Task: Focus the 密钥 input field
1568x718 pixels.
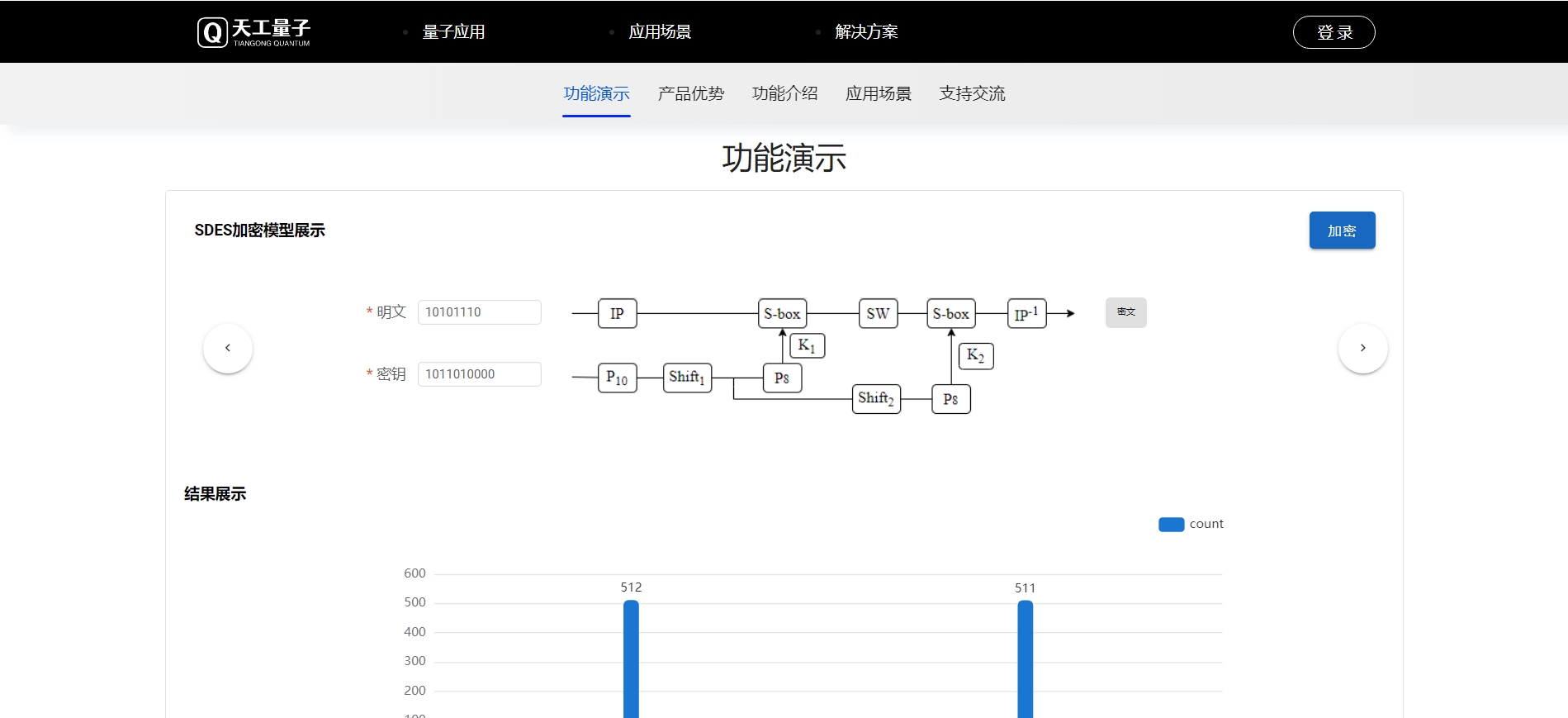Action: [x=479, y=374]
